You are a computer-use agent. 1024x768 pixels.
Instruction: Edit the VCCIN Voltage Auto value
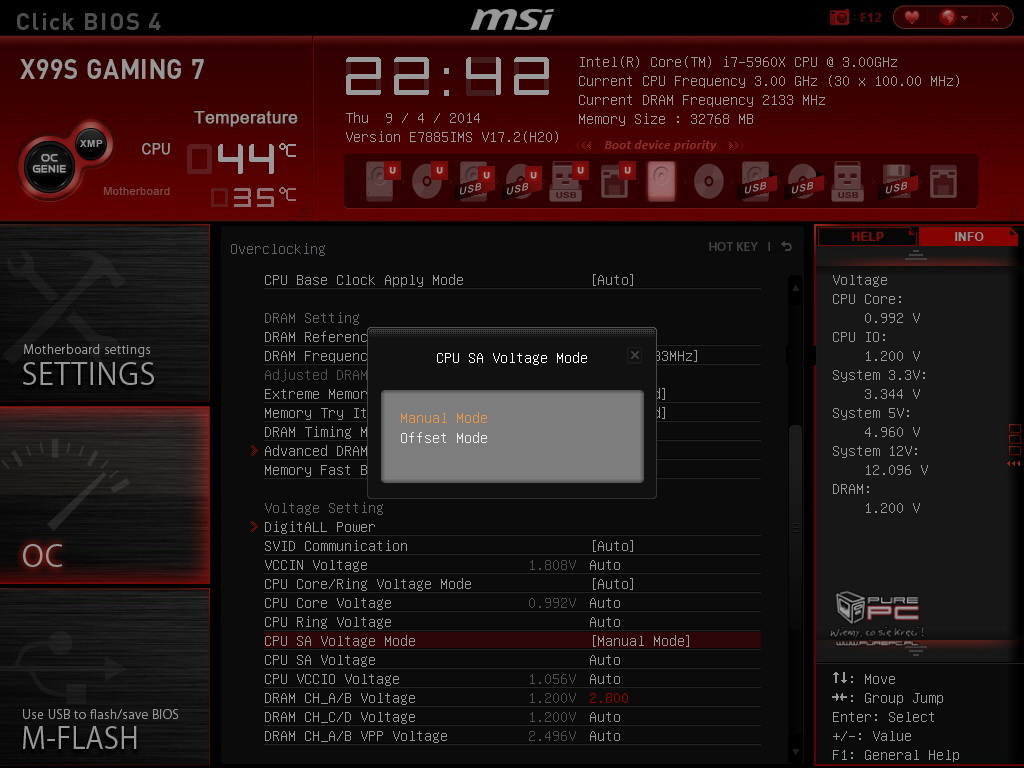tap(605, 565)
